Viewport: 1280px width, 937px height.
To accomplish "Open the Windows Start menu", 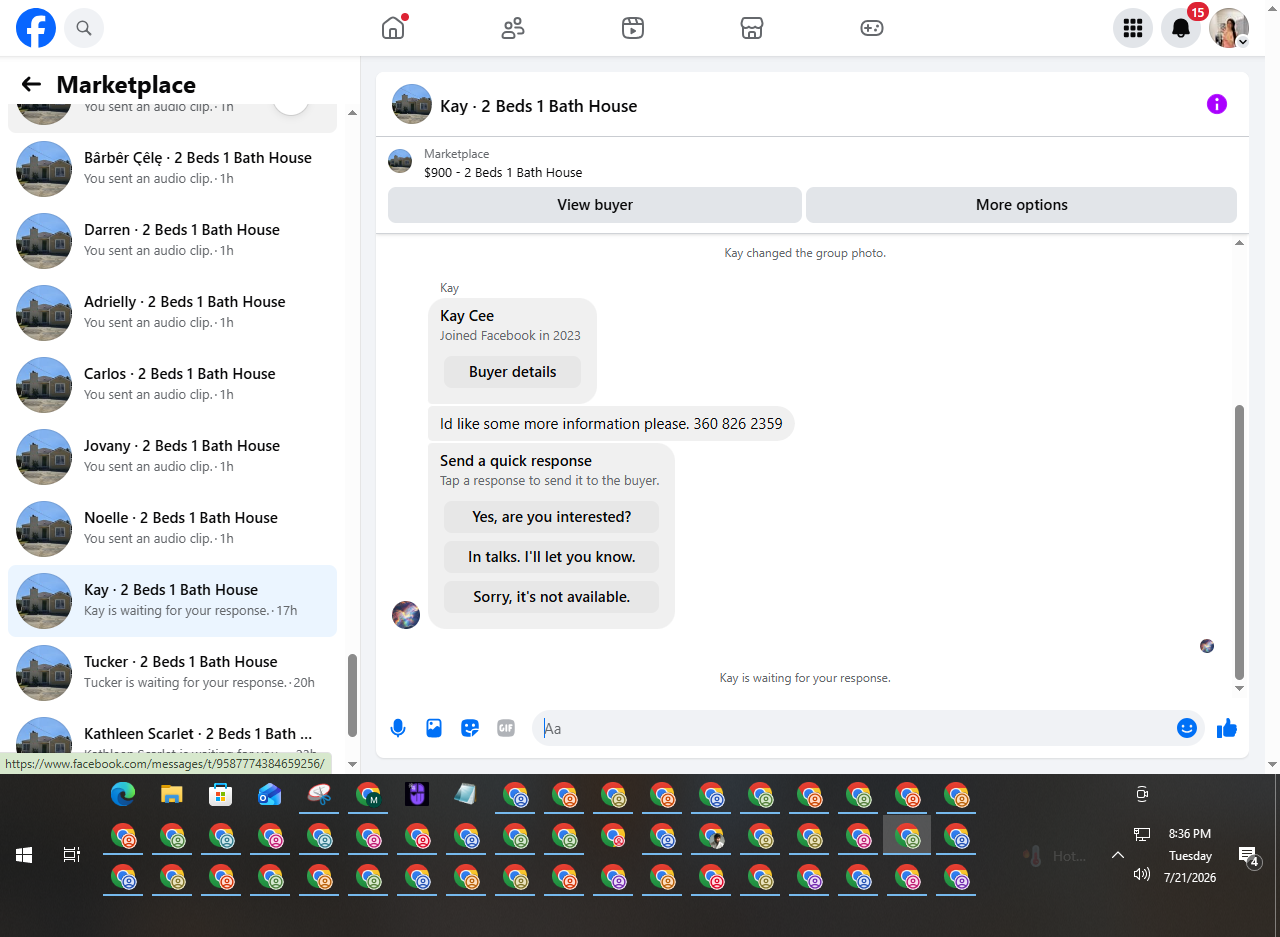I will [24, 855].
